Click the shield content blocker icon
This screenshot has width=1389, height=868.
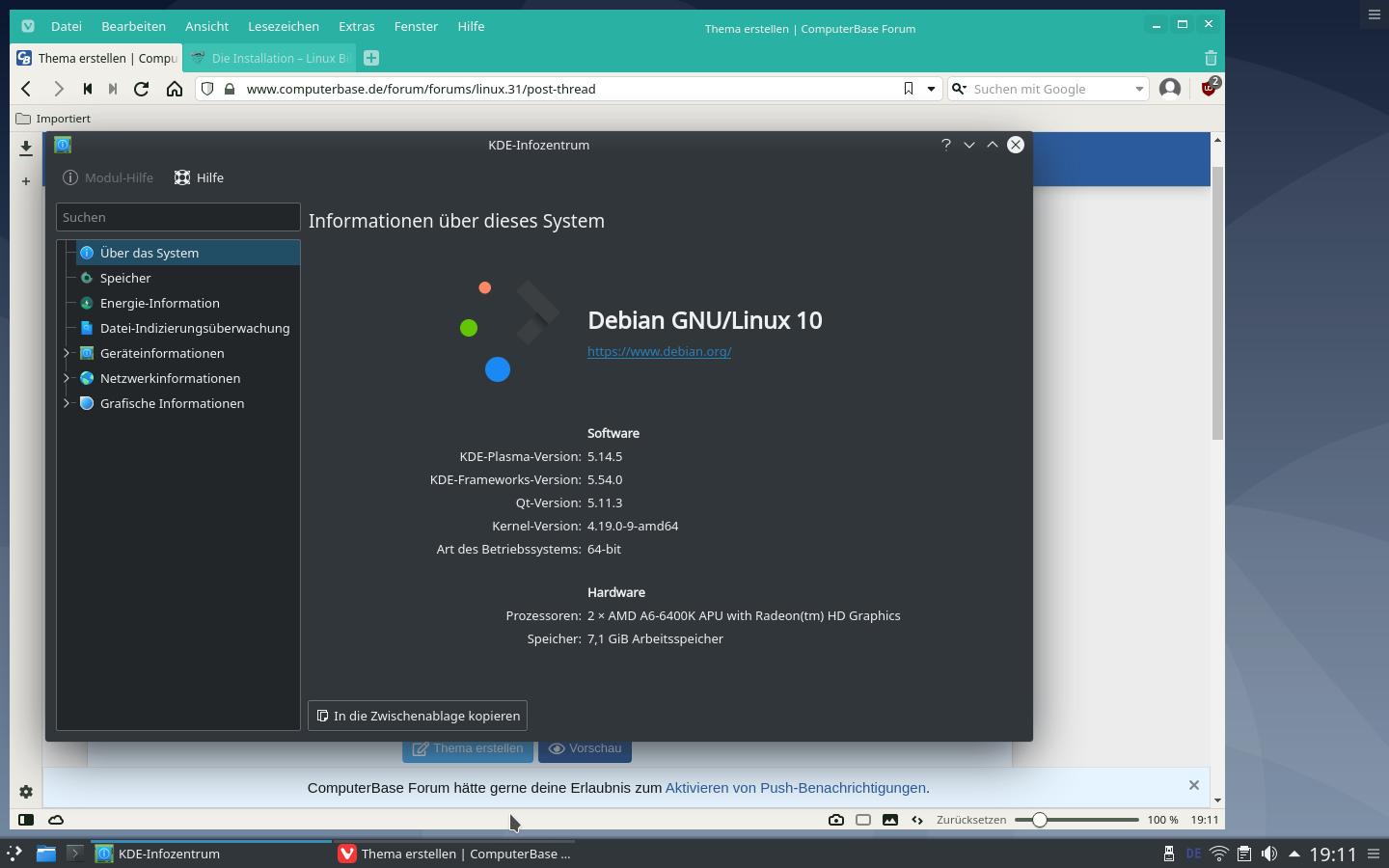pyautogui.click(x=207, y=89)
